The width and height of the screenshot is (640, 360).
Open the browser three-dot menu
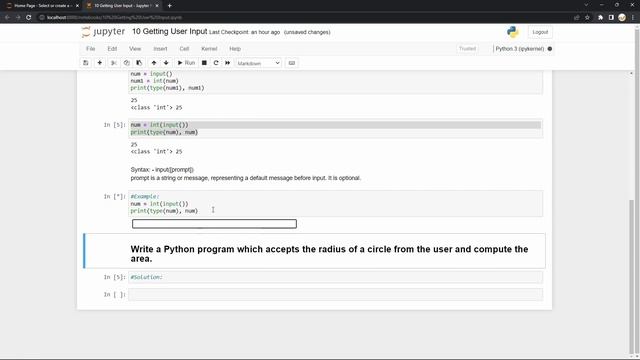(633, 18)
